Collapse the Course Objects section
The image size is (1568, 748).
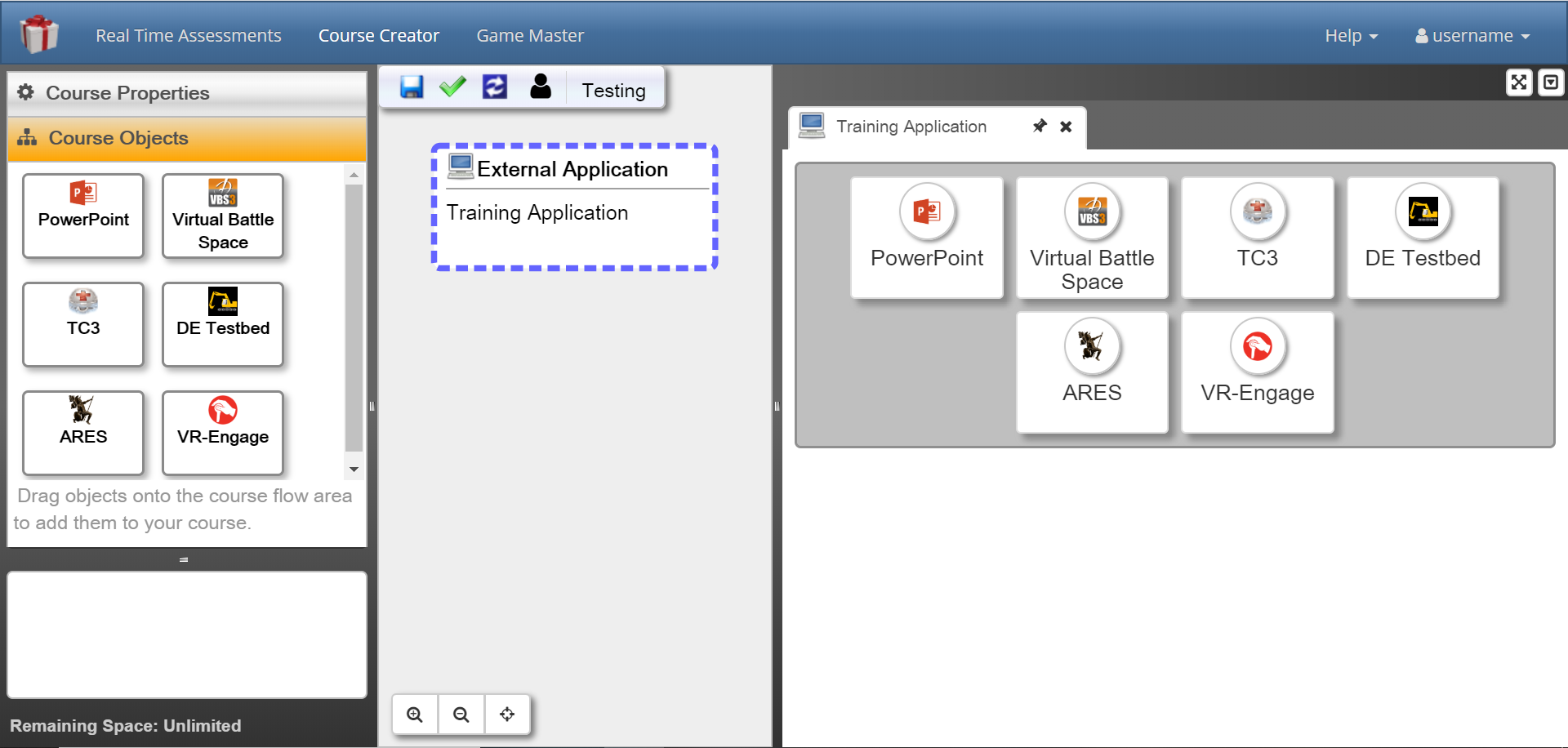point(187,138)
